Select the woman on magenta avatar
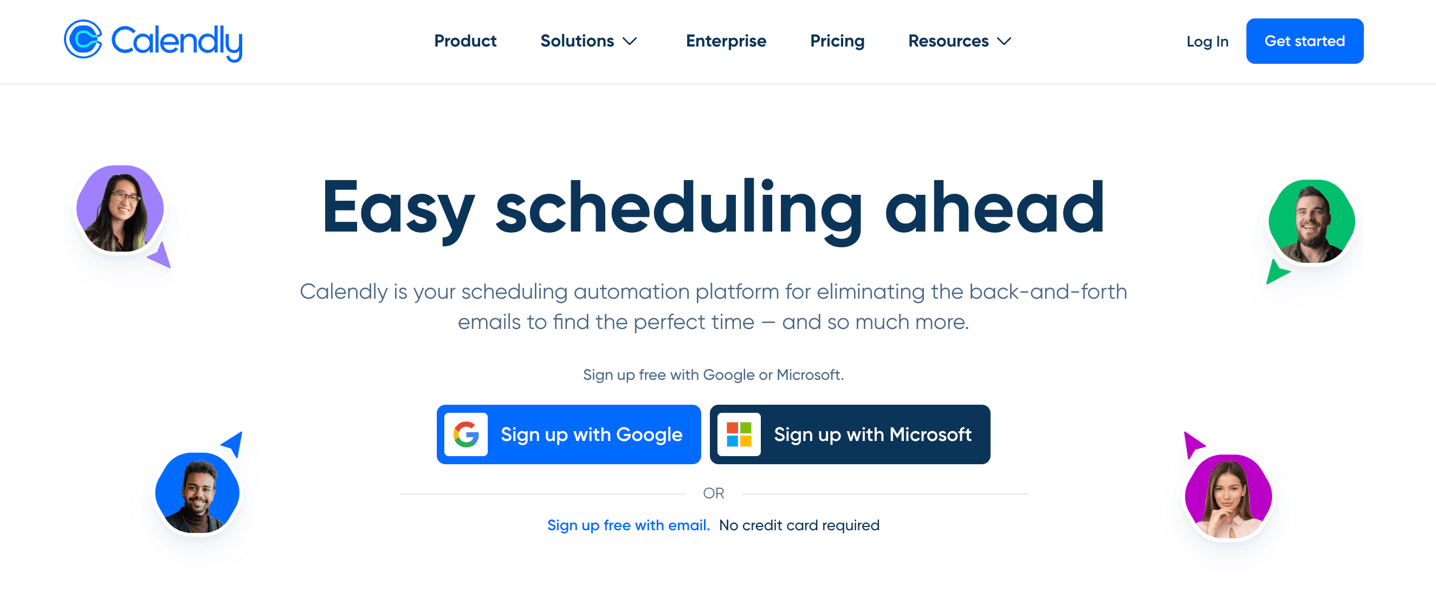This screenshot has width=1436, height=593. [x=1228, y=496]
